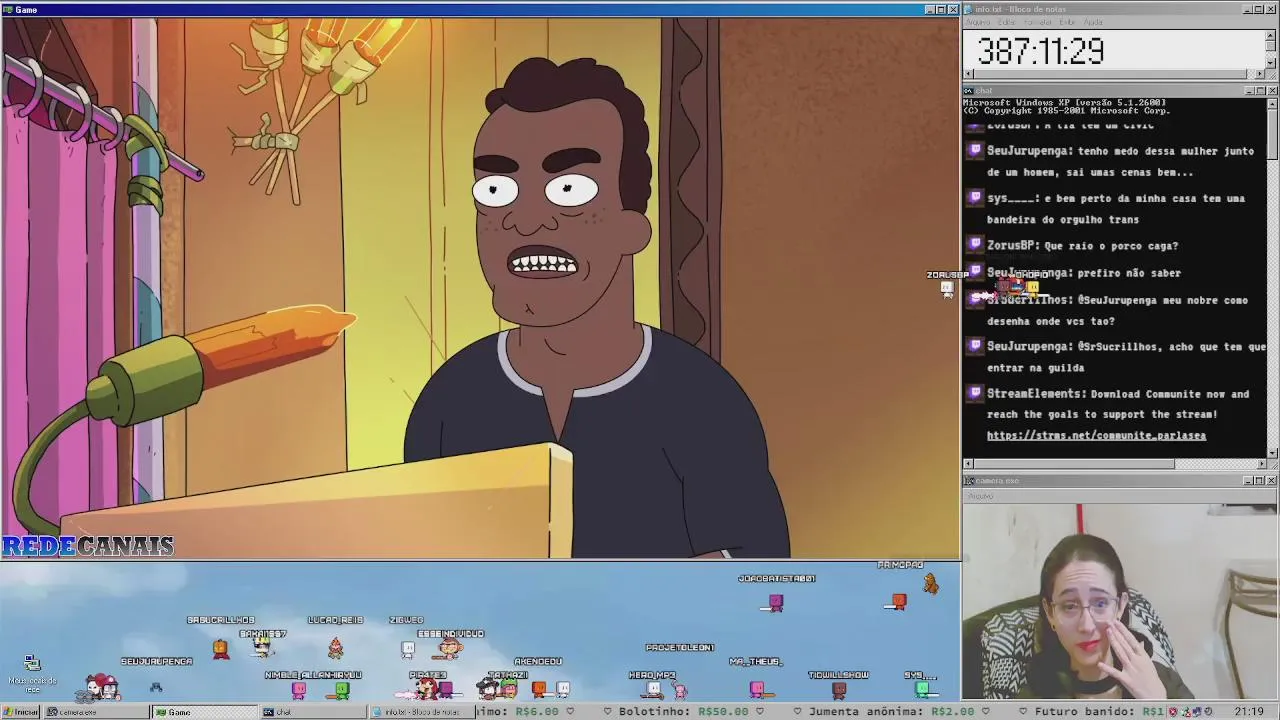Click the LUCAO_REIS character sprite
The height and width of the screenshot is (720, 1280).
[335, 648]
